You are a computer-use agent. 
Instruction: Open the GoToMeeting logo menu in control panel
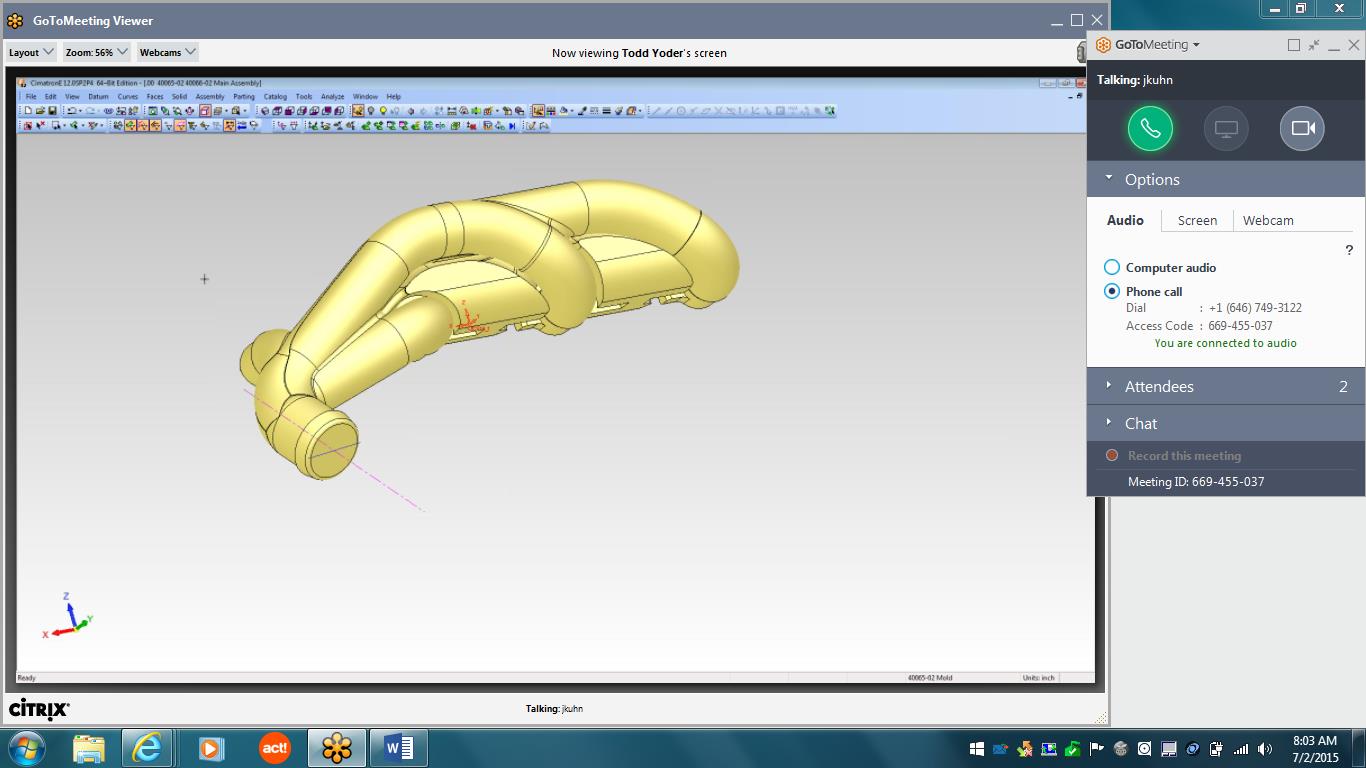coord(1148,45)
